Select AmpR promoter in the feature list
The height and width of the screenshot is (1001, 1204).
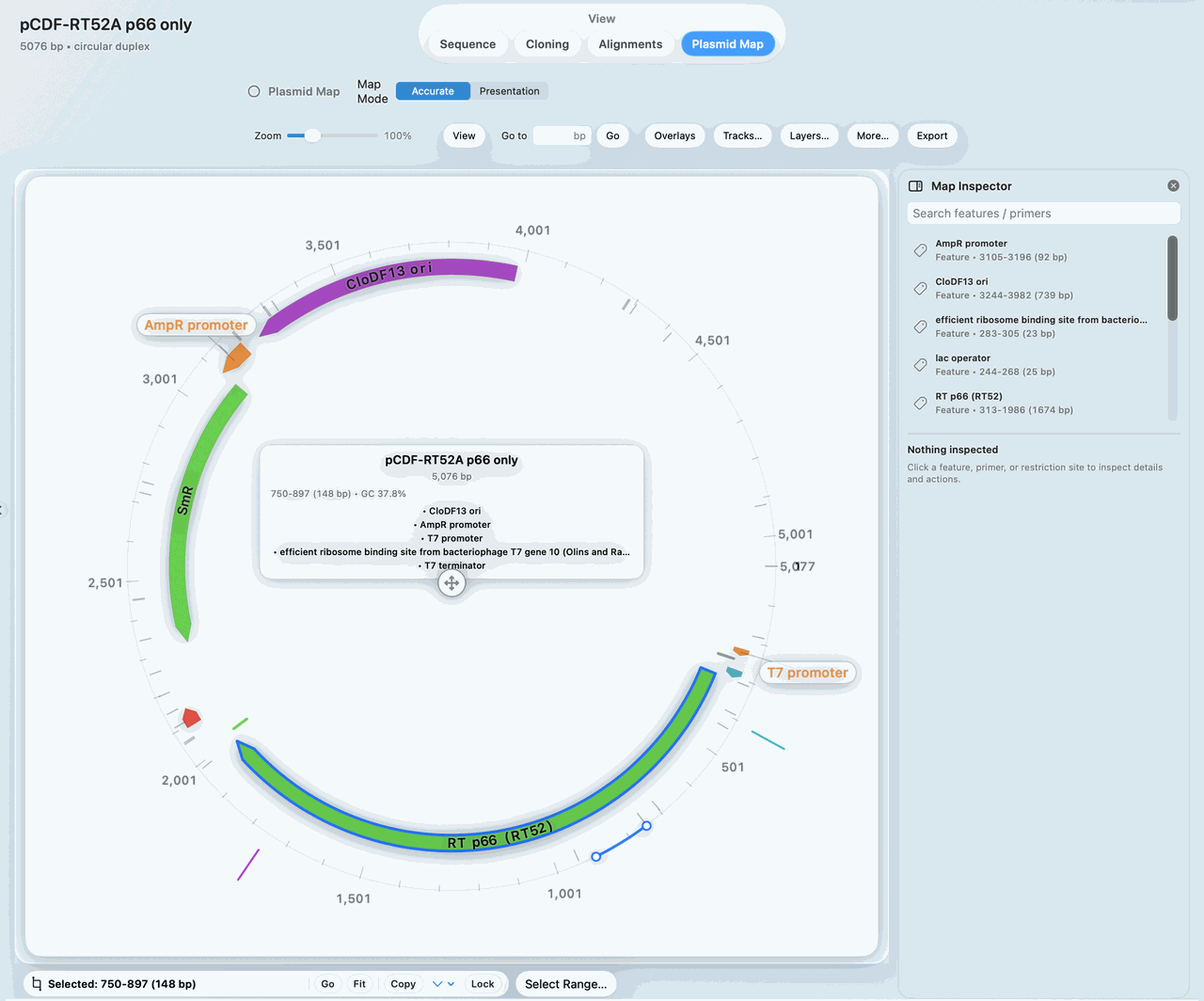click(1035, 250)
